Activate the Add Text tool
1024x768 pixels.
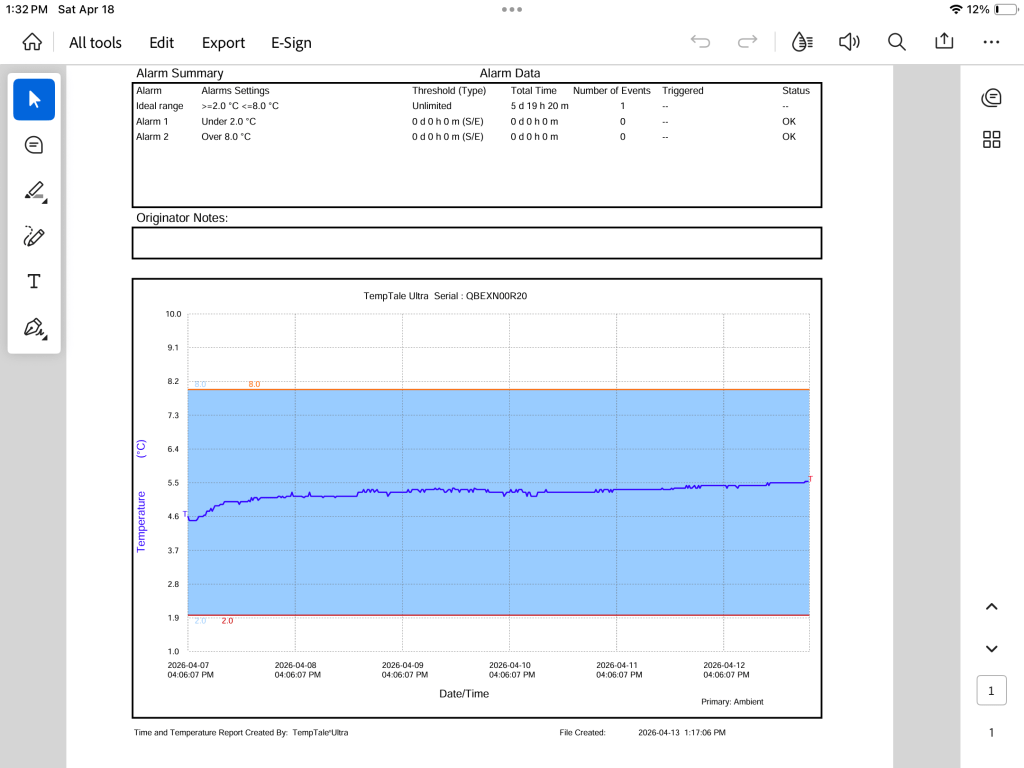point(34,282)
